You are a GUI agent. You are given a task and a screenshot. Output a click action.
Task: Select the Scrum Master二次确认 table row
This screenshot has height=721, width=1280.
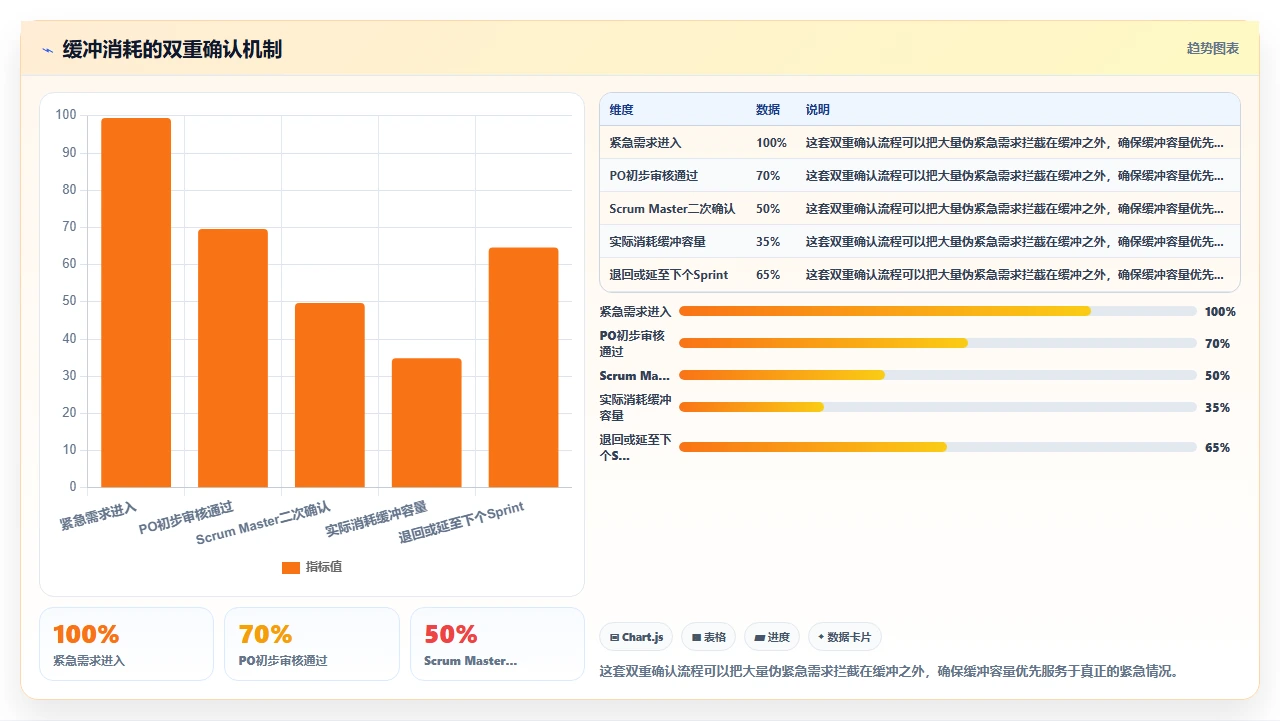click(920, 209)
